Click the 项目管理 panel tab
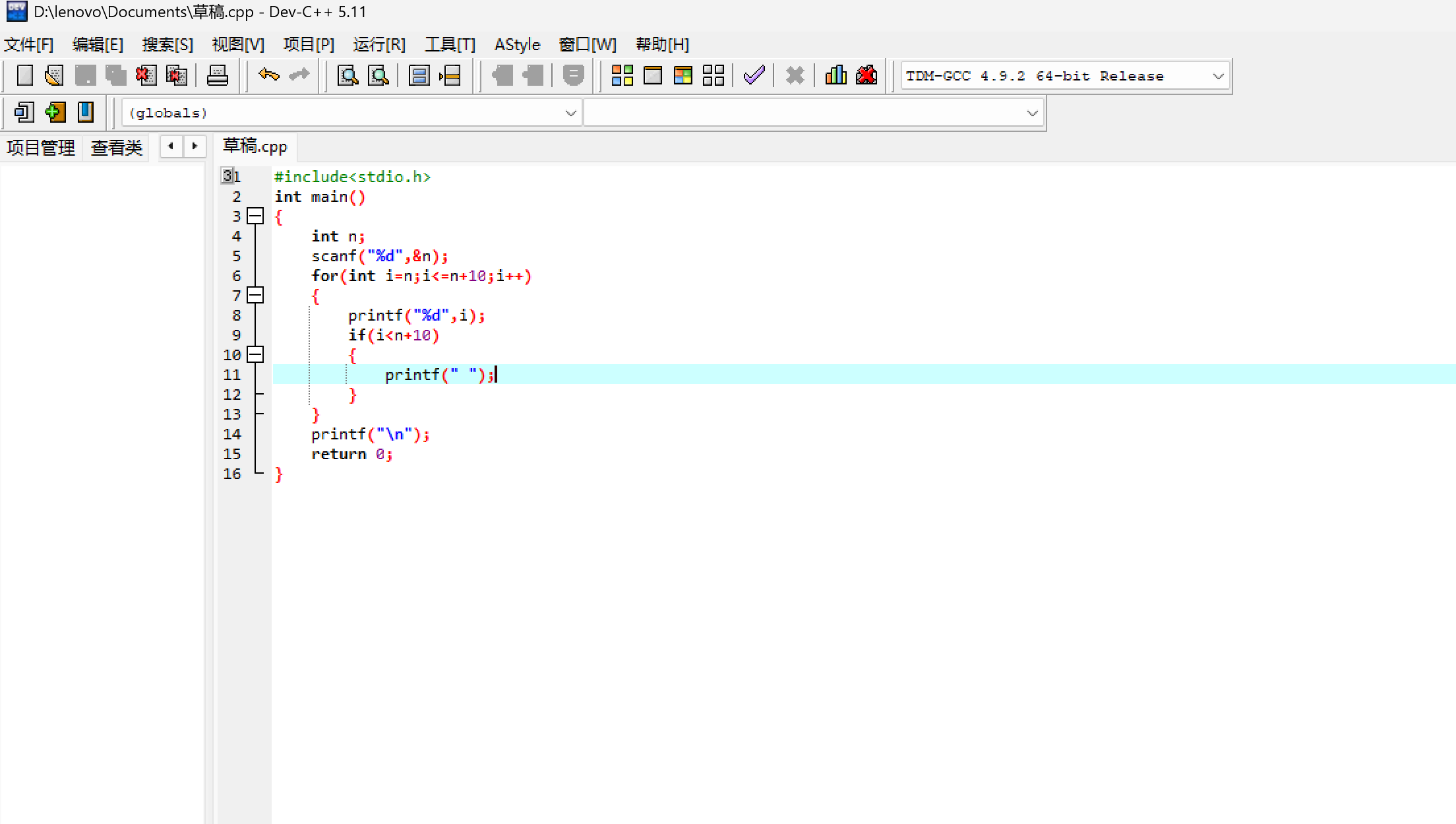 click(41, 147)
